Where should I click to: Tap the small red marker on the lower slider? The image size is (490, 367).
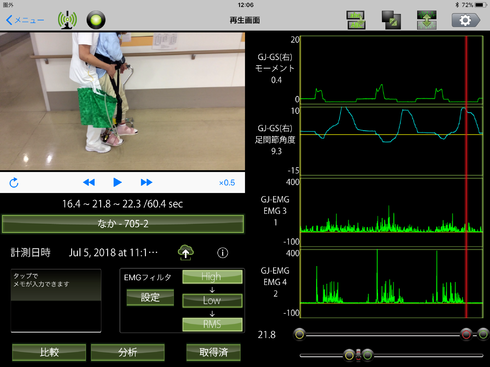click(x=358, y=355)
